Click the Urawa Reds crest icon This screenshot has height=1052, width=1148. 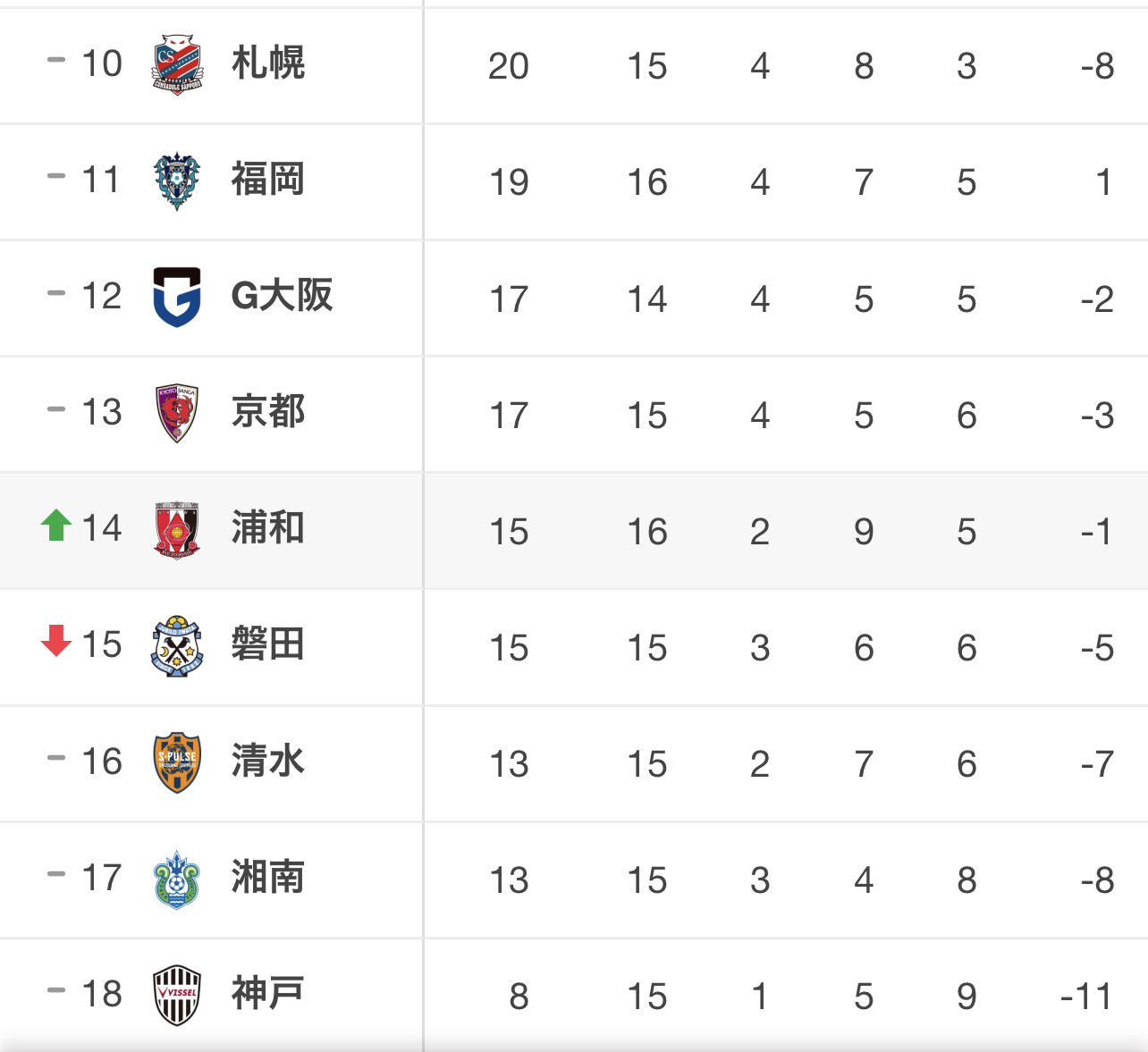[x=177, y=530]
